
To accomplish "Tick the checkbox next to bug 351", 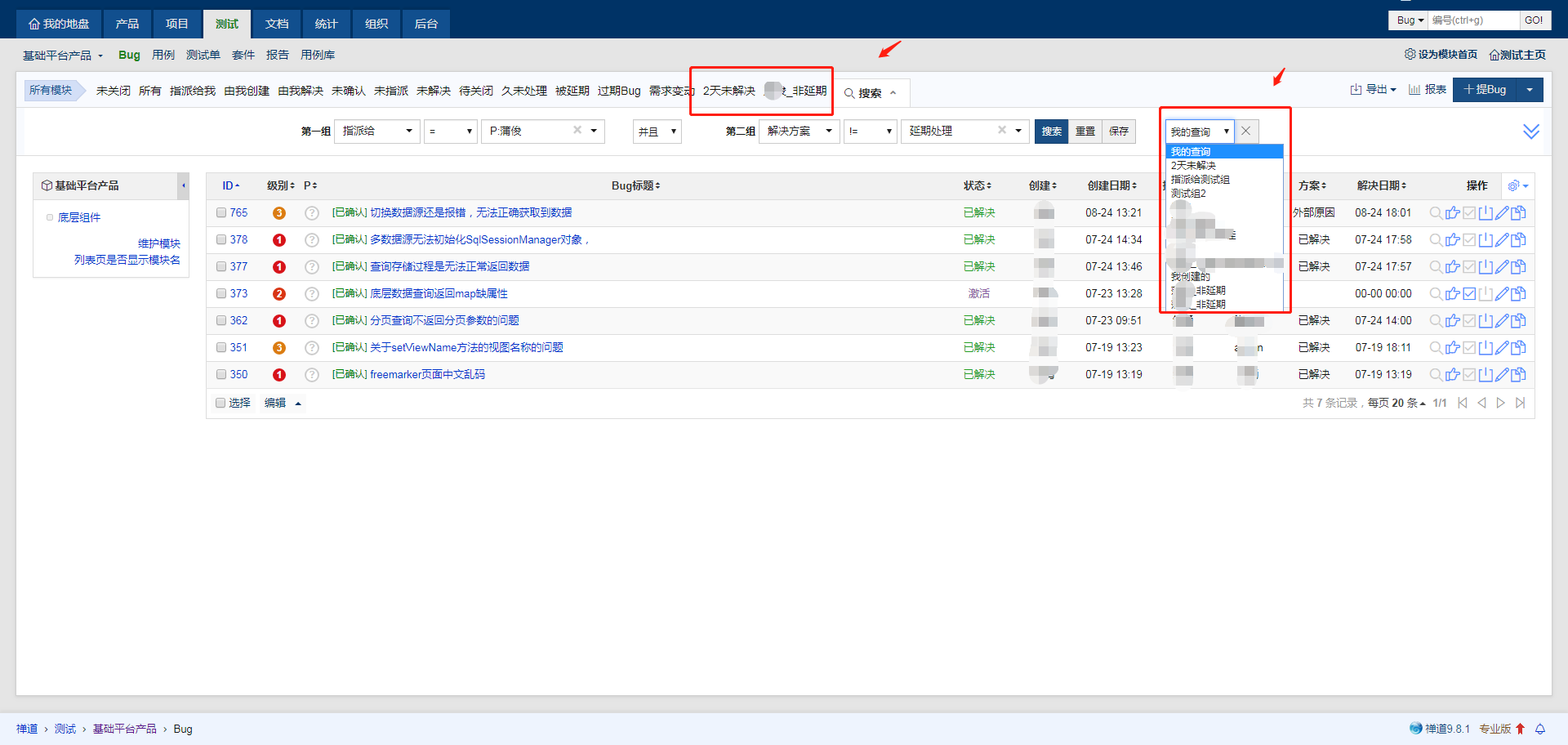I will [221, 347].
